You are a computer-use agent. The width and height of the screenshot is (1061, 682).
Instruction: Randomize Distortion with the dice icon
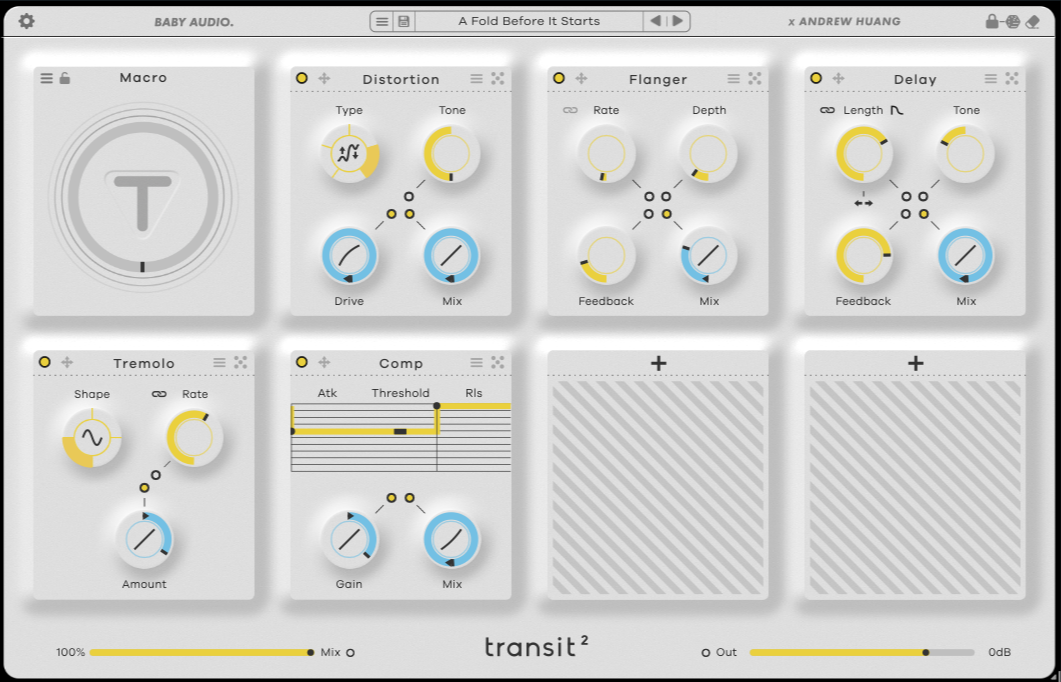(497, 78)
